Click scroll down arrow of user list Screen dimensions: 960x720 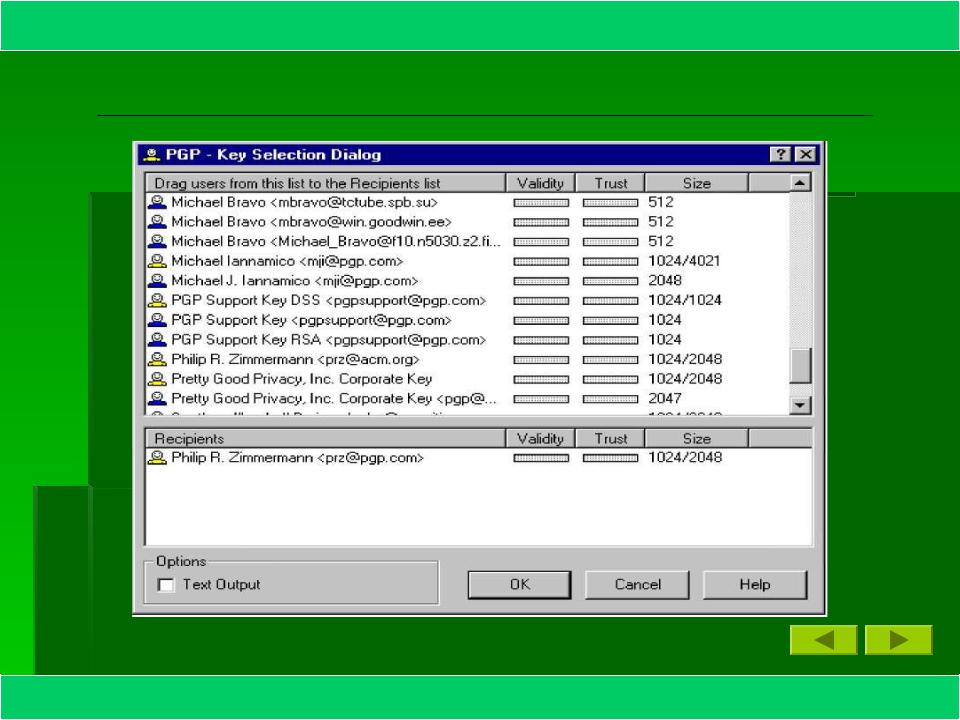[800, 405]
